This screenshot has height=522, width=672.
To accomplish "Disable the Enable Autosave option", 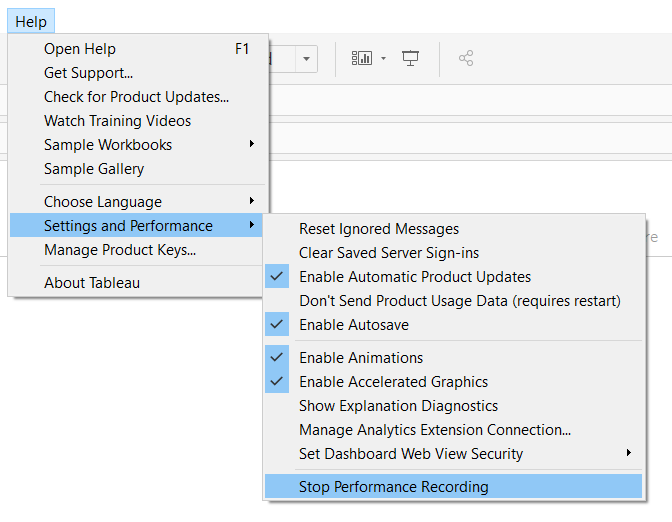I will click(x=353, y=325).
